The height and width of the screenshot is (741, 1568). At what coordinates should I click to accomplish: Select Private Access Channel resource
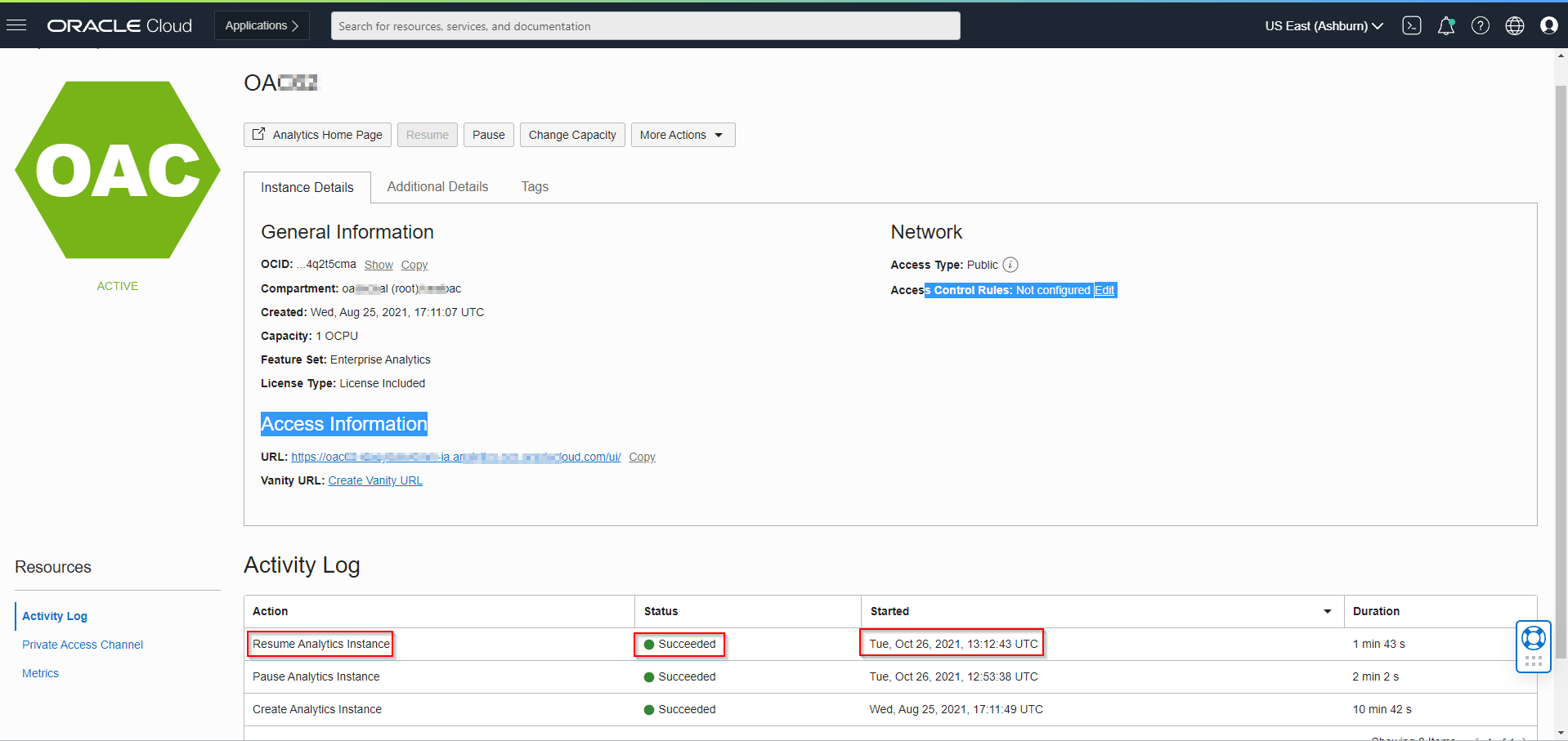(83, 645)
